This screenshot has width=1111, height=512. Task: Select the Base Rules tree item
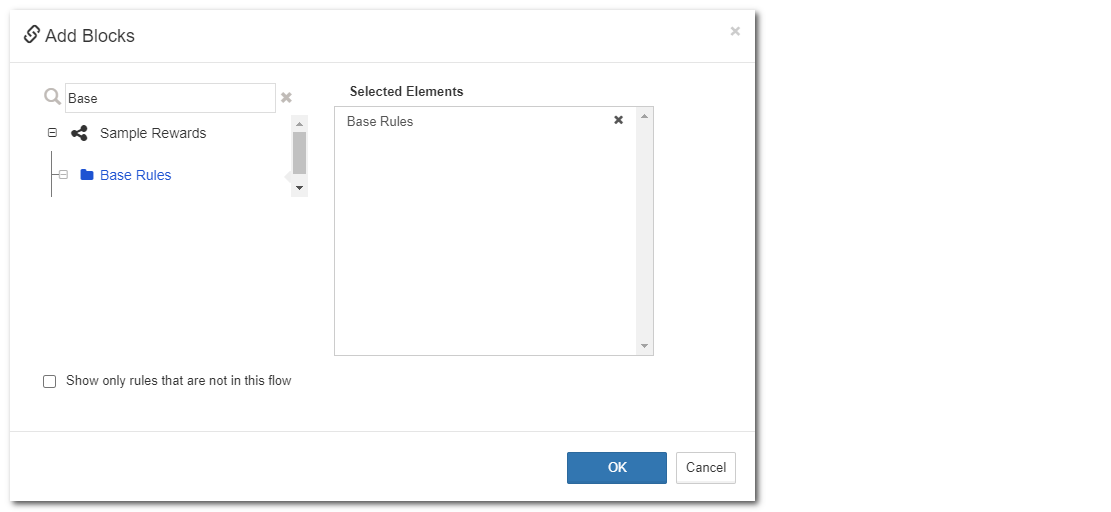[136, 175]
